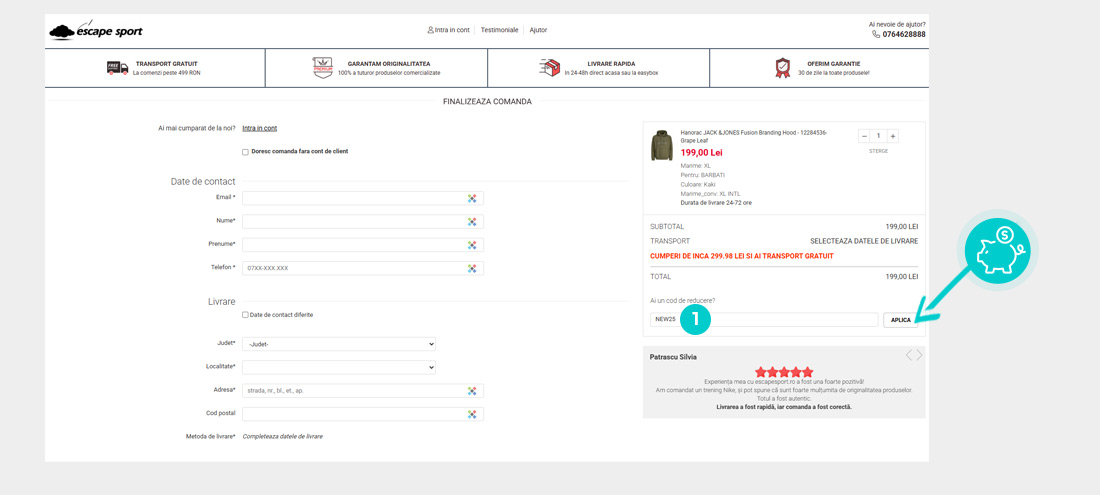Click the originality guarantee badge icon

322,68
